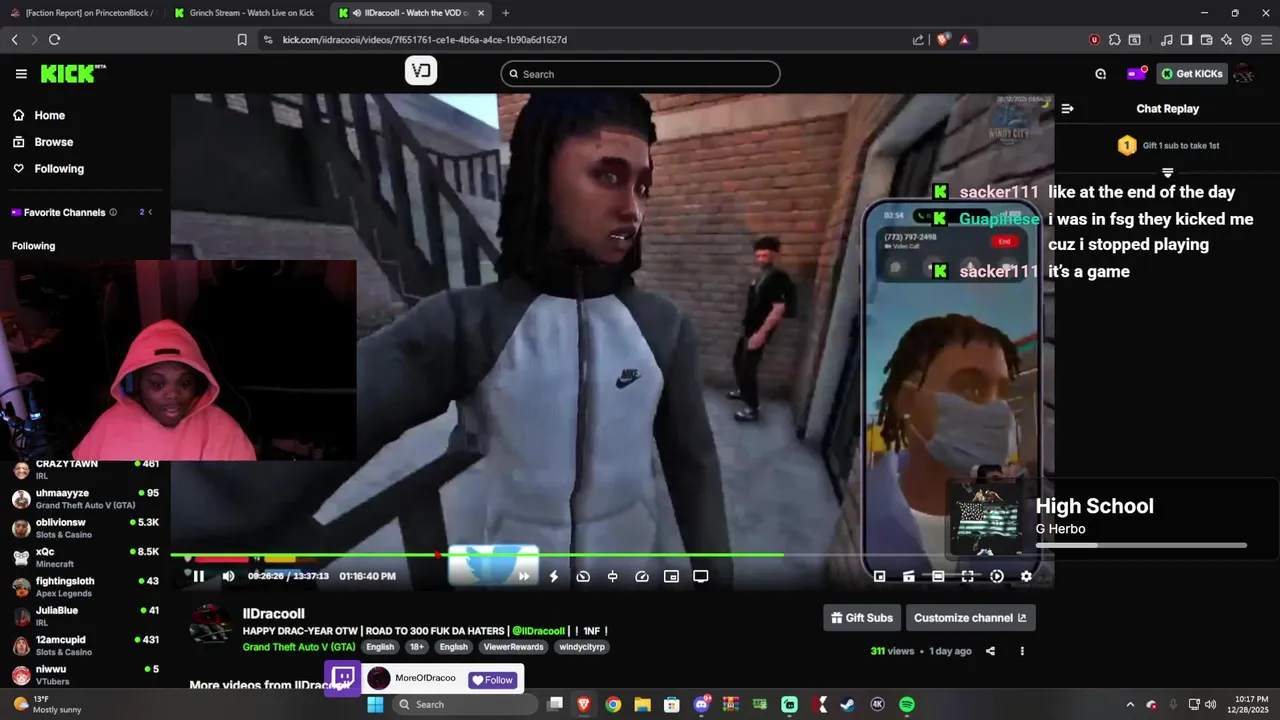
Task: Open Discord from the taskbar
Action: [x=702, y=705]
